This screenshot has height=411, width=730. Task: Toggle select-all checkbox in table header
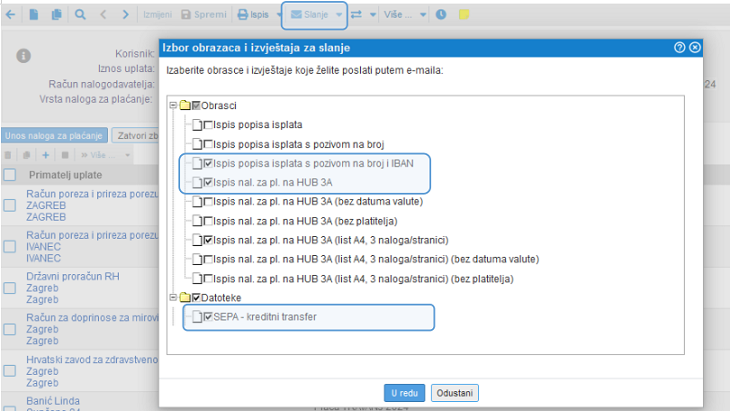point(10,175)
